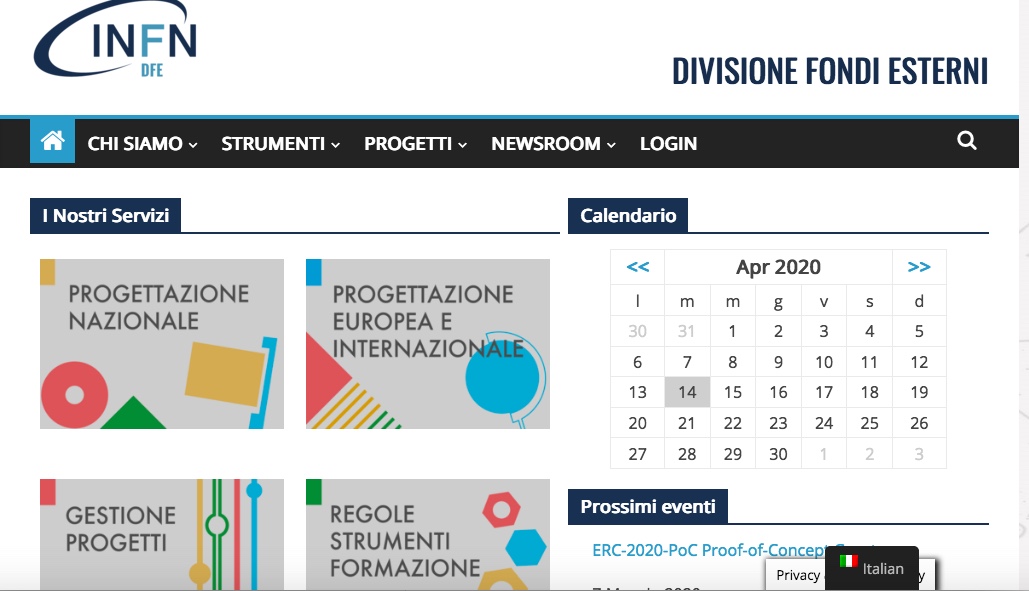Click the Italian flag language icon

[x=849, y=562]
